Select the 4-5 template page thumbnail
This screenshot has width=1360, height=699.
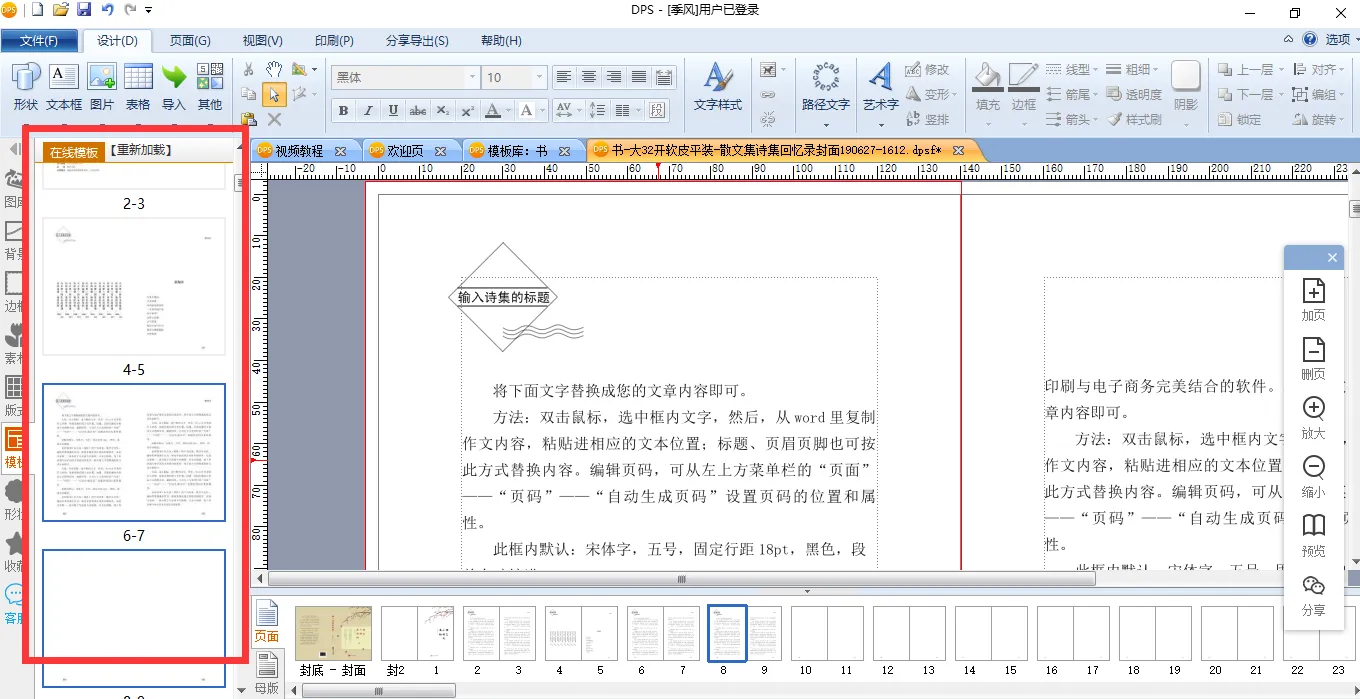(x=134, y=287)
